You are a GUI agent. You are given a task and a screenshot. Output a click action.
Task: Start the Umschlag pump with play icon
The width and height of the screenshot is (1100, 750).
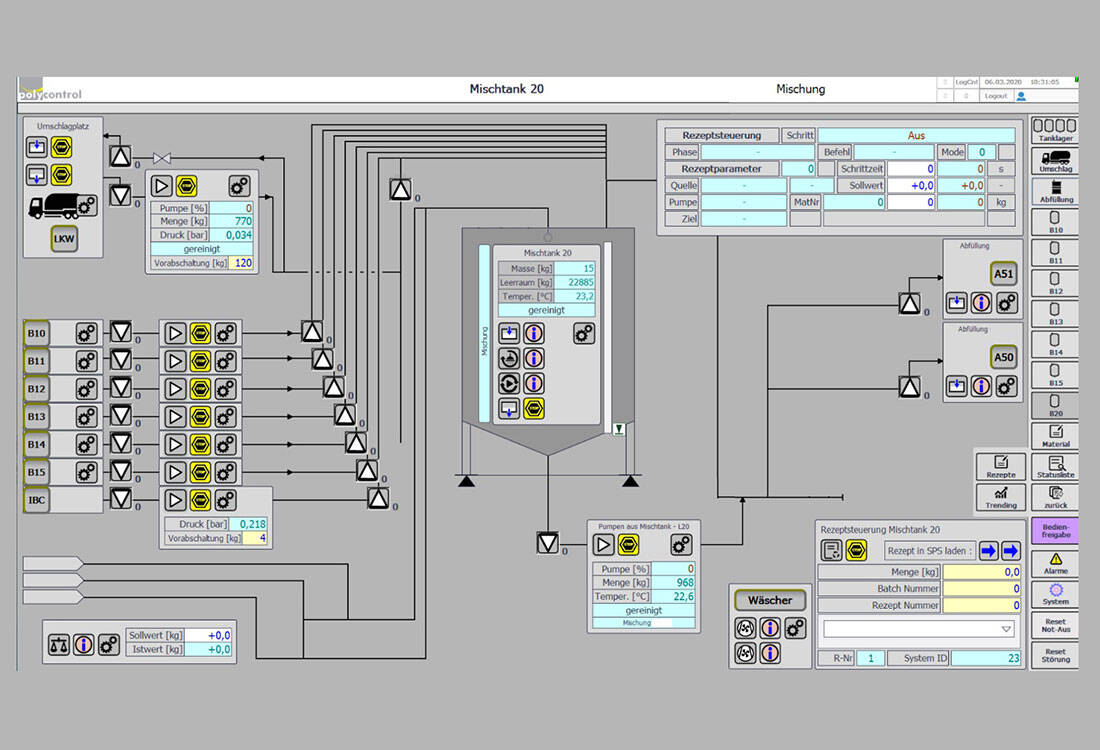[x=161, y=186]
